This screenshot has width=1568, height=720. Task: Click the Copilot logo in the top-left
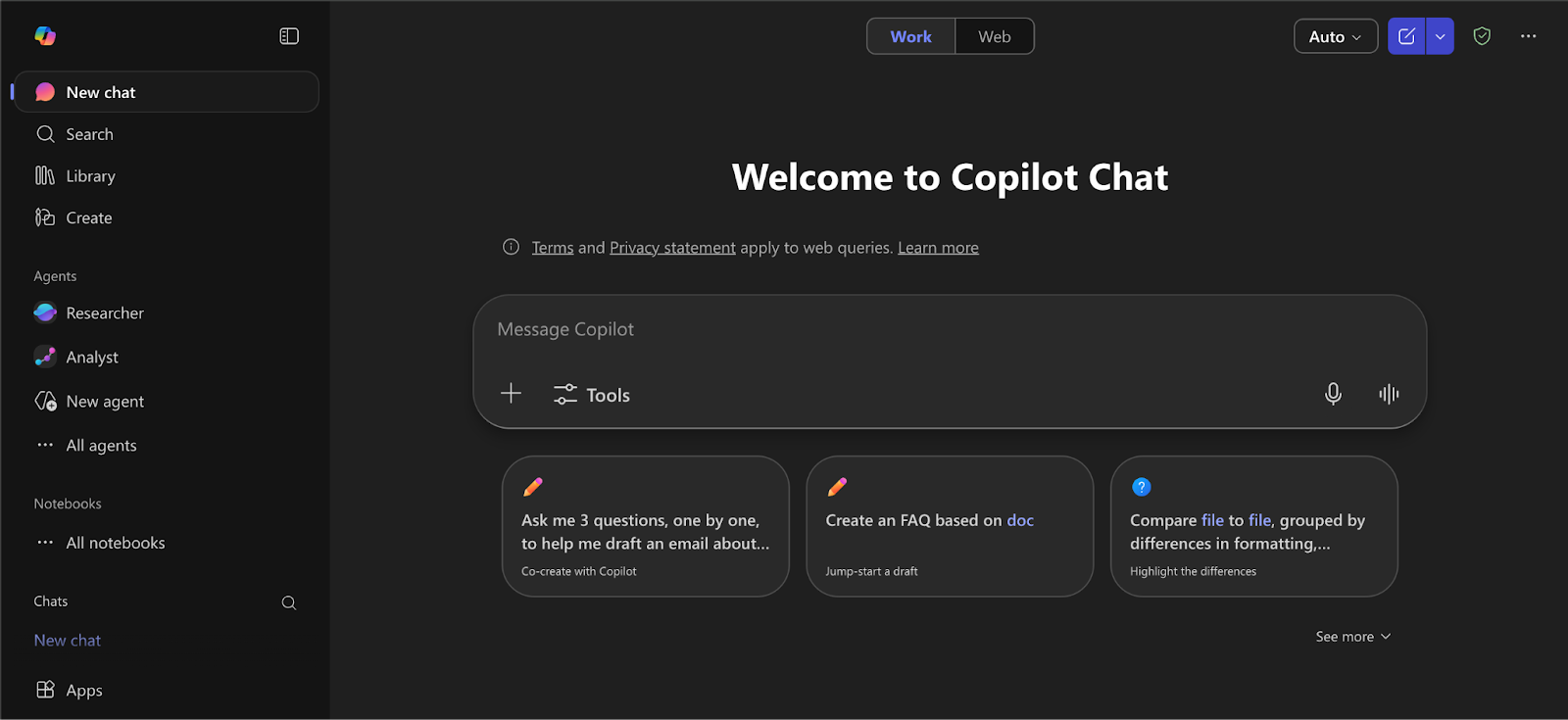coord(45,36)
